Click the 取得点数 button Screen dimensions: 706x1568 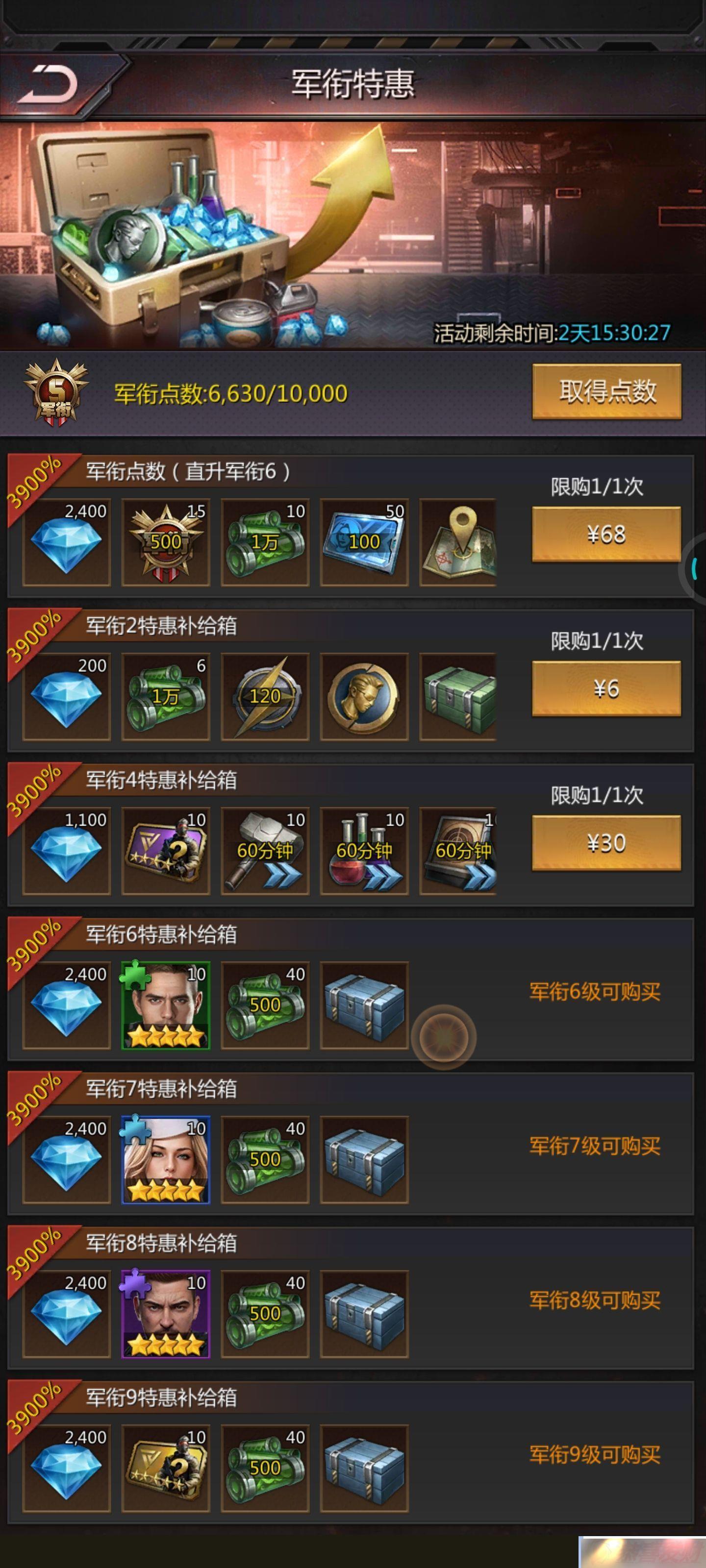click(x=606, y=392)
